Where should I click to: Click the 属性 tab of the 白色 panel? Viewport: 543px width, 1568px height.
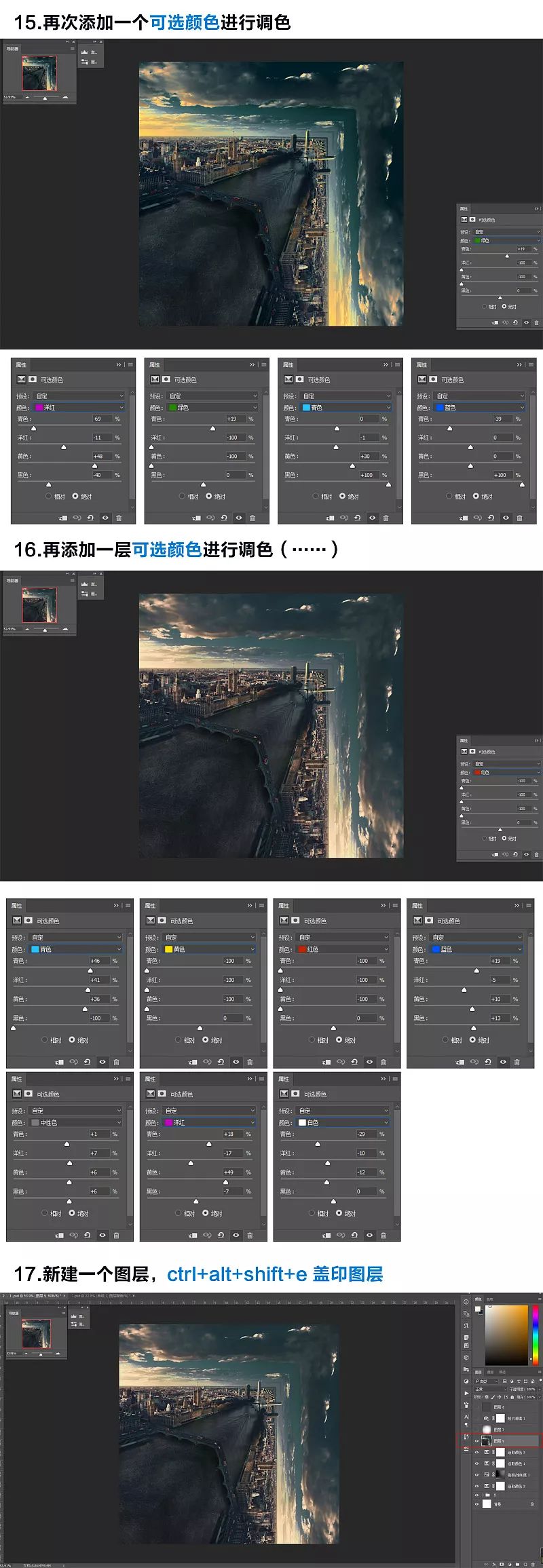[x=284, y=1079]
